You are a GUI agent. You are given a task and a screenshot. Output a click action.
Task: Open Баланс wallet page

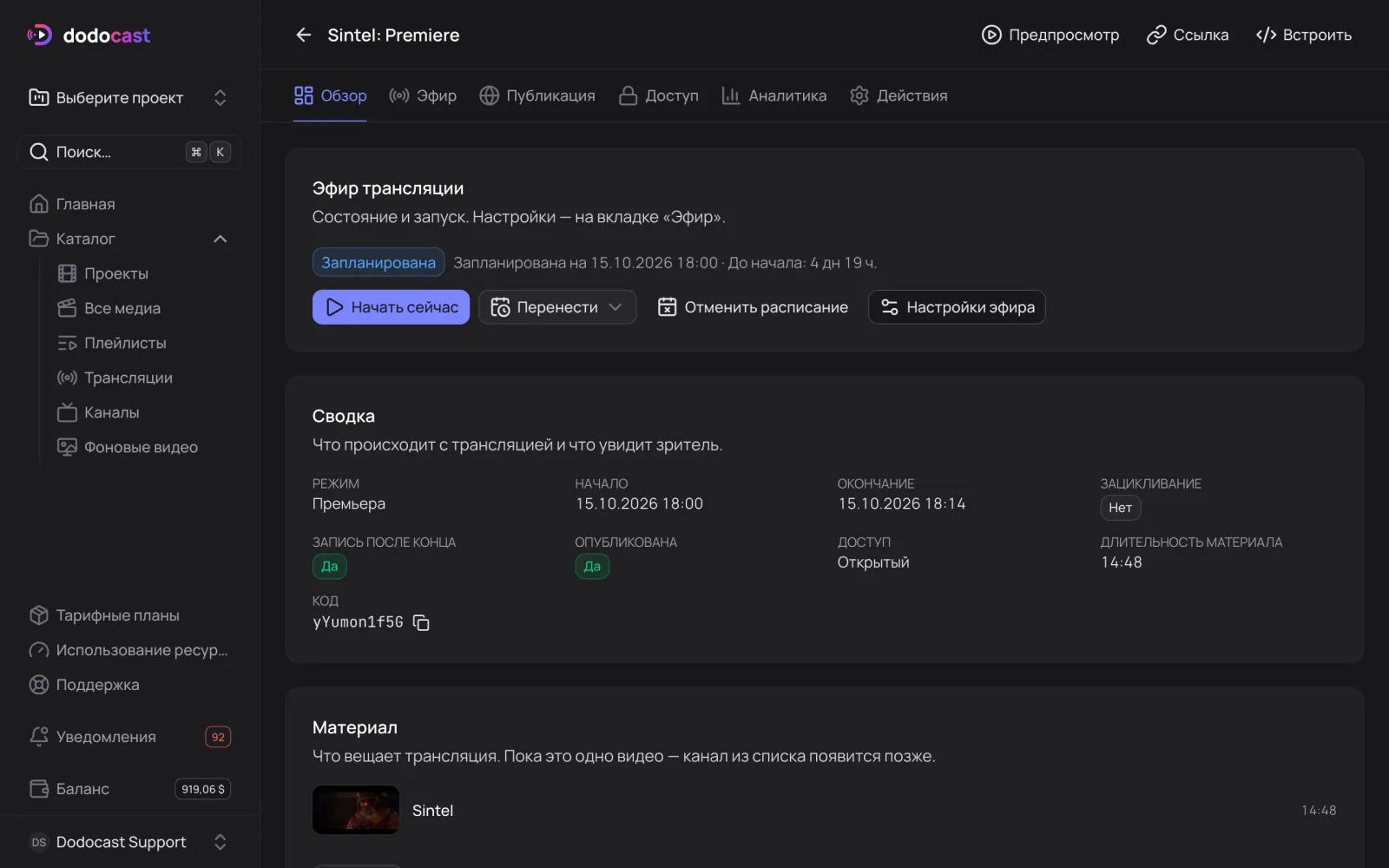130,789
